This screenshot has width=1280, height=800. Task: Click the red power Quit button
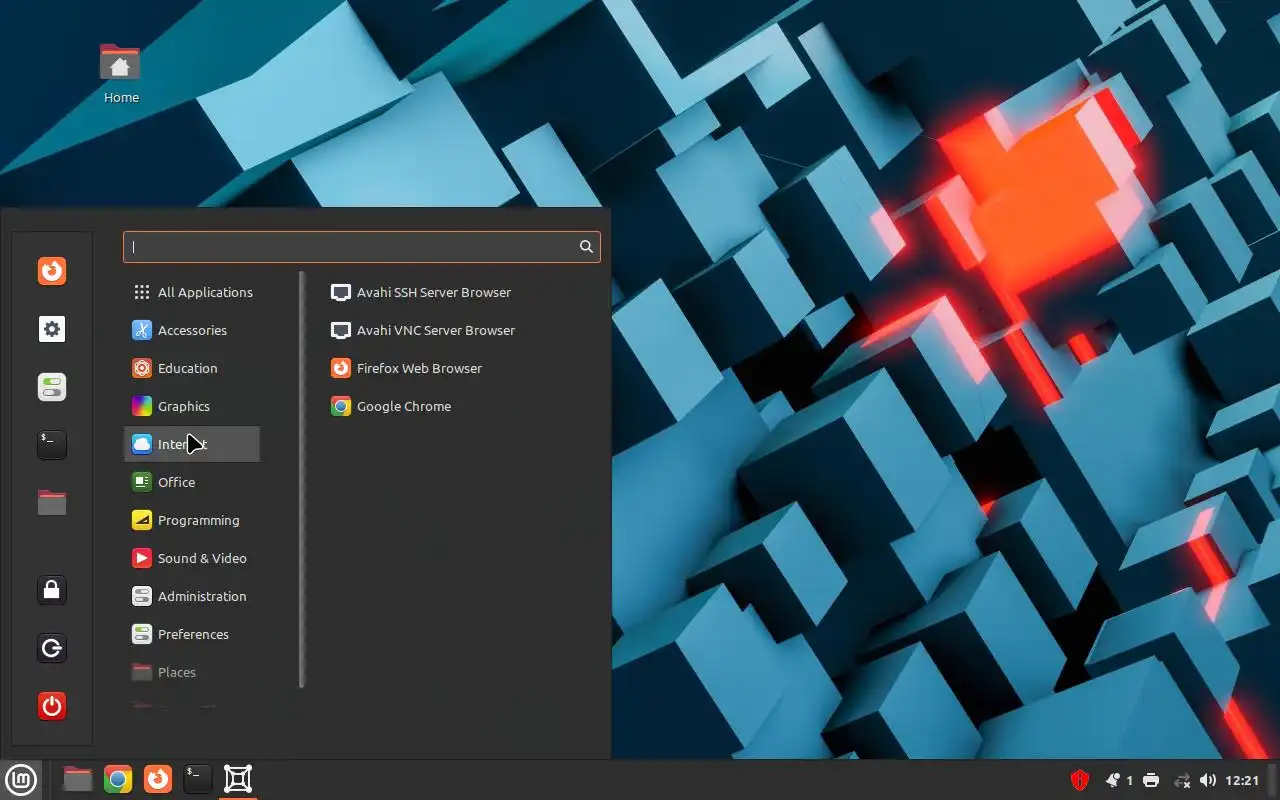coord(52,706)
